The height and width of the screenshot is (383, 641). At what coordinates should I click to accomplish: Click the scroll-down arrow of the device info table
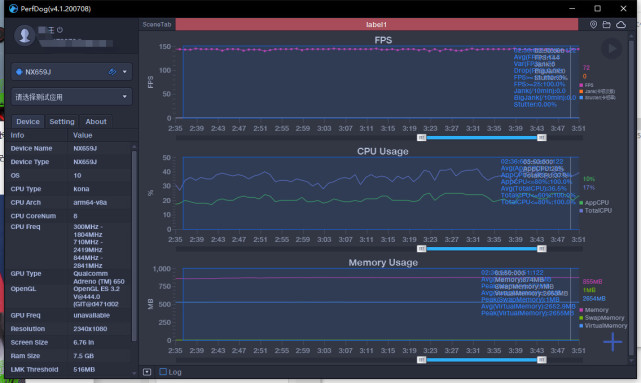pos(134,373)
